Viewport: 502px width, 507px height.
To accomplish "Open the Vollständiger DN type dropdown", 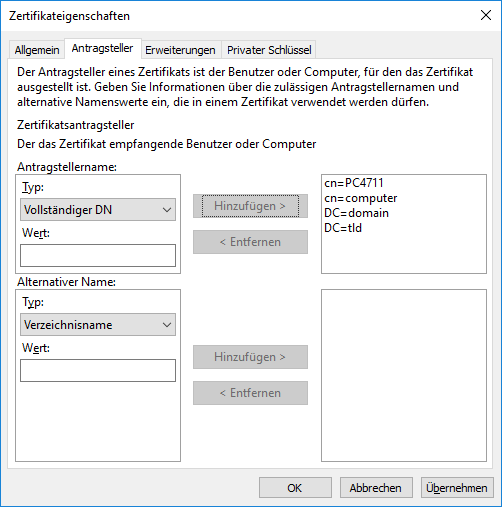I will coord(98,210).
